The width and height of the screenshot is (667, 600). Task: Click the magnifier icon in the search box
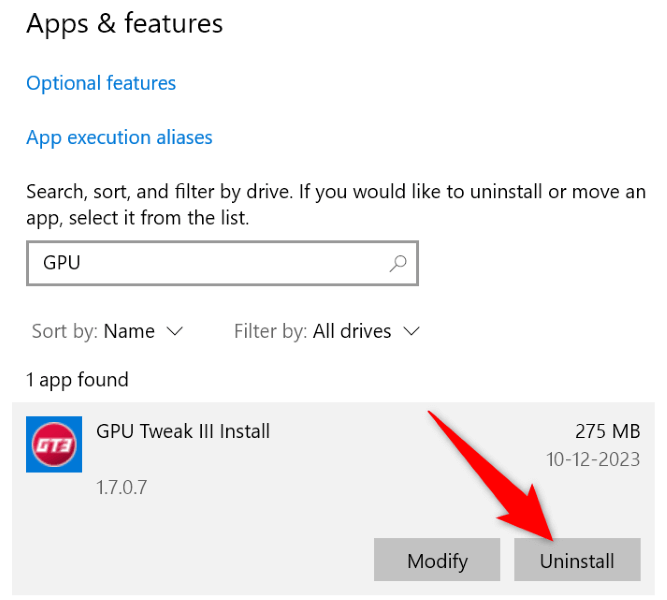point(397,264)
